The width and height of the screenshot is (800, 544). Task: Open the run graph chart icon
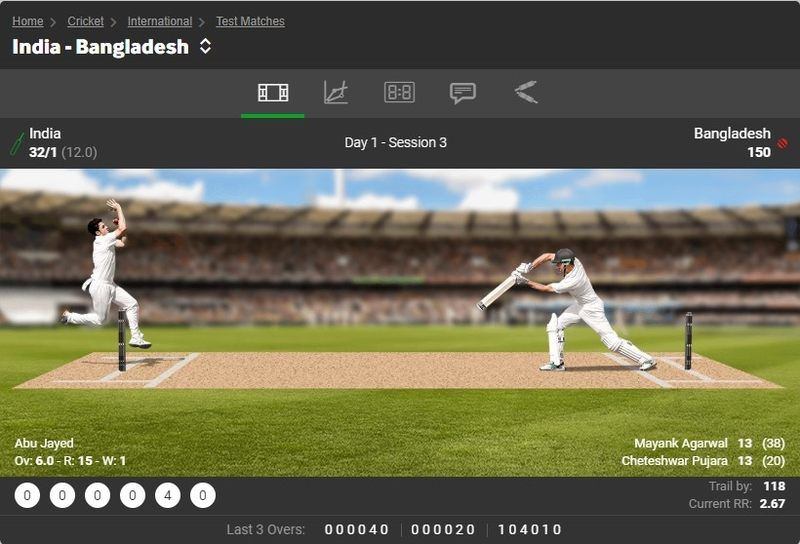tap(336, 92)
